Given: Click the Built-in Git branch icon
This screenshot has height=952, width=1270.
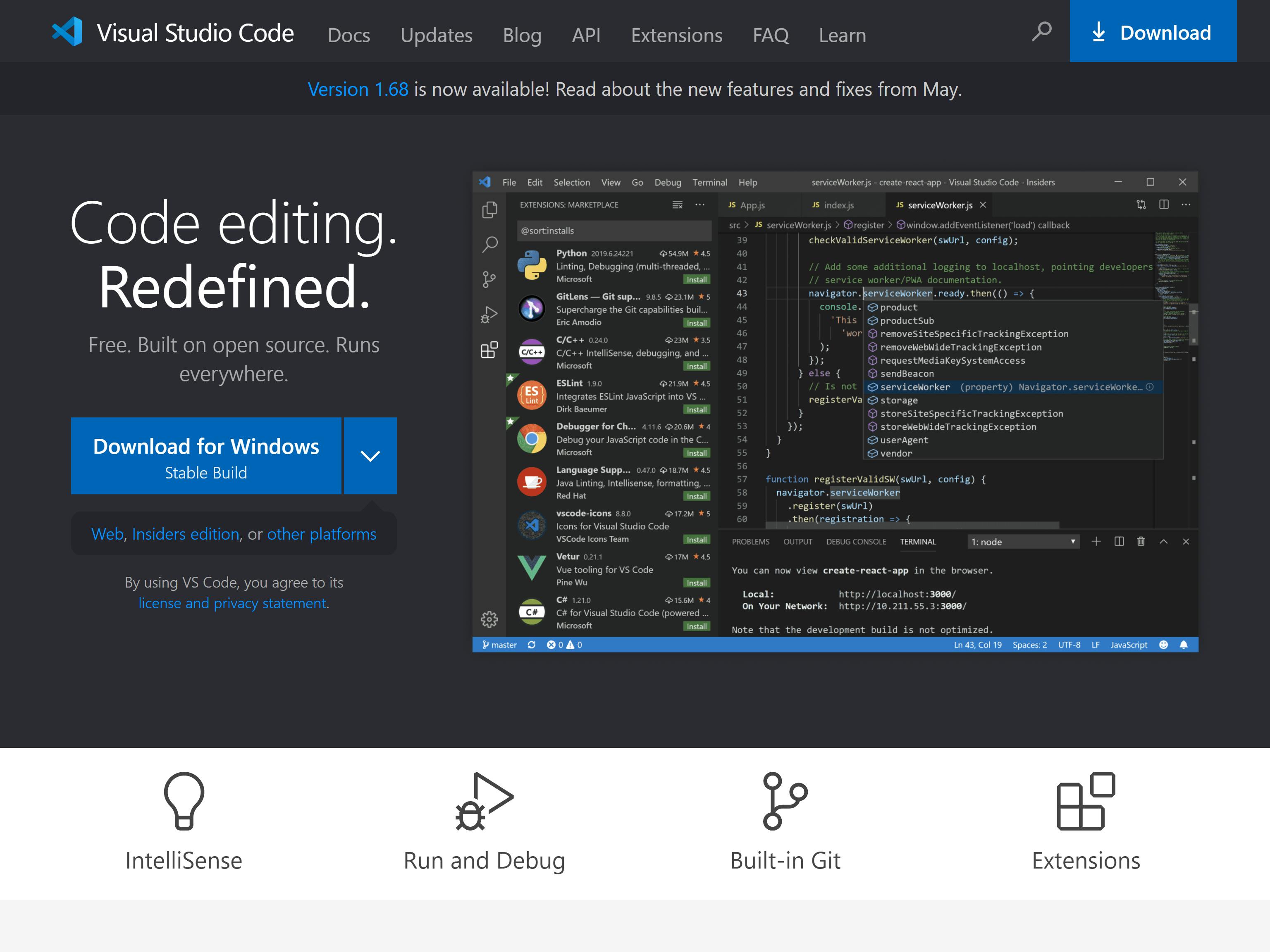Looking at the screenshot, I should point(784,800).
